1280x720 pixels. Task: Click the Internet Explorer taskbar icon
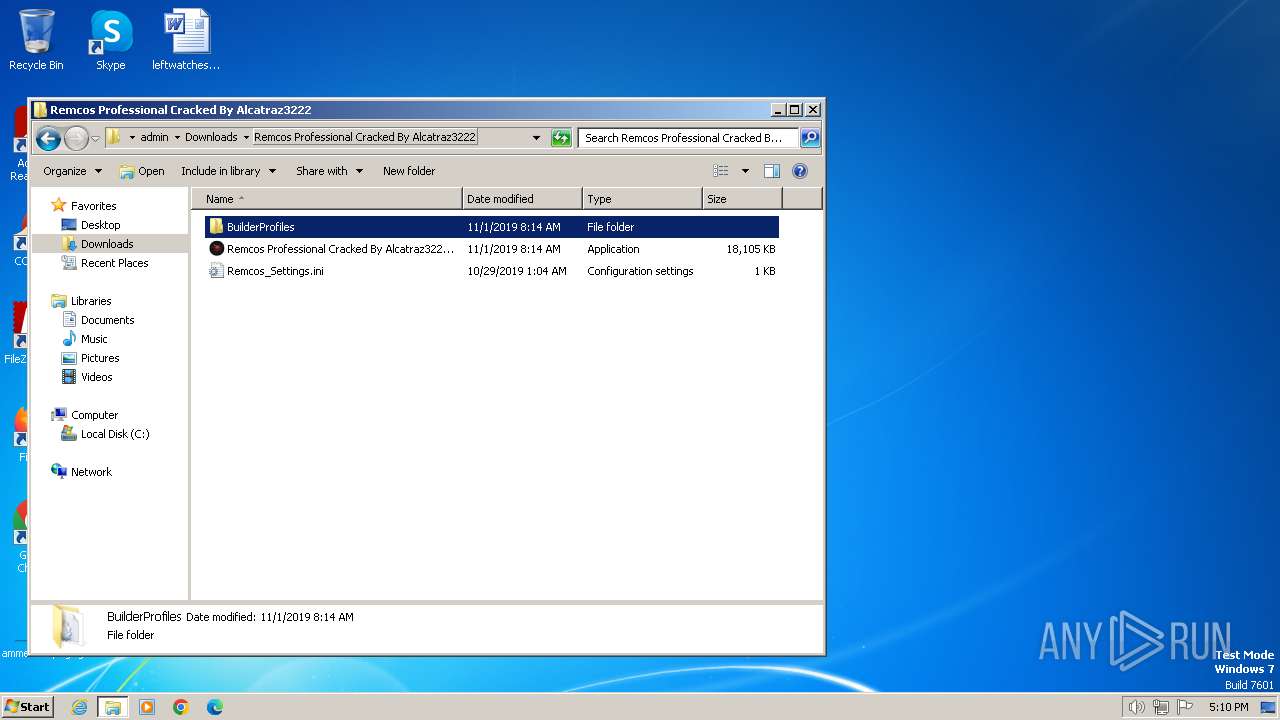79,707
